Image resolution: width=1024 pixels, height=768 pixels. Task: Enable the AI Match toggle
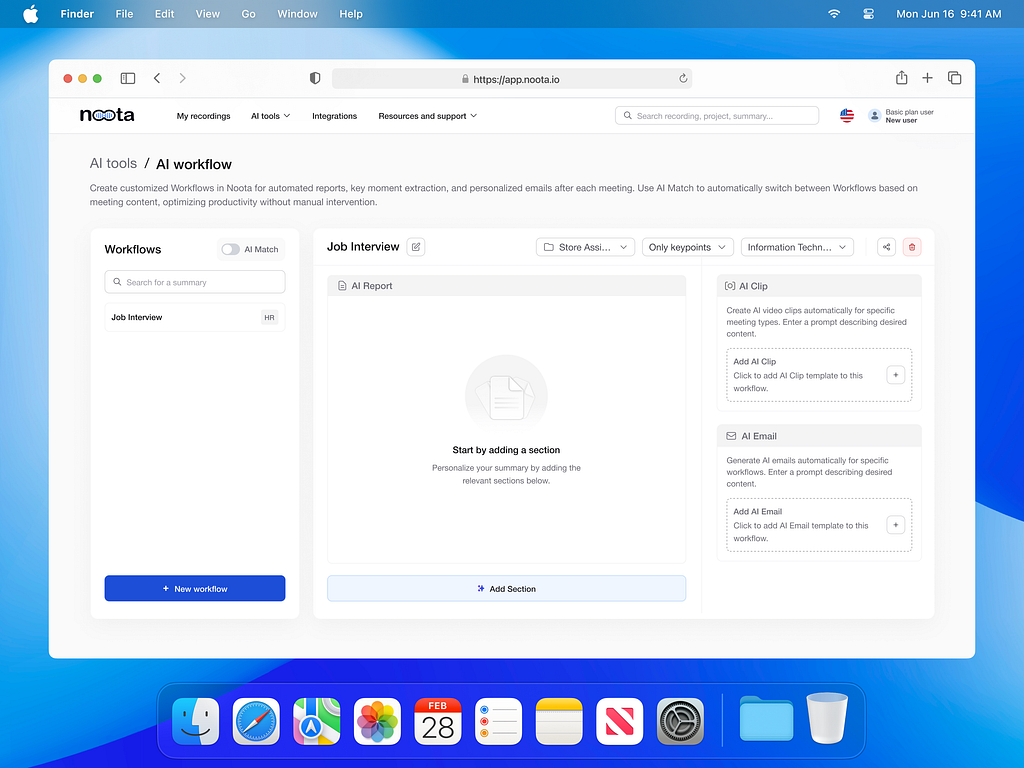pos(230,248)
